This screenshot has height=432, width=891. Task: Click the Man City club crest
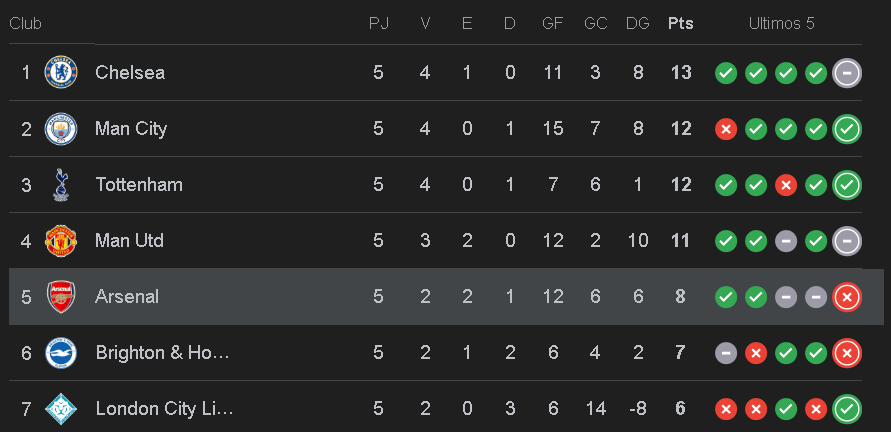[x=61, y=129]
